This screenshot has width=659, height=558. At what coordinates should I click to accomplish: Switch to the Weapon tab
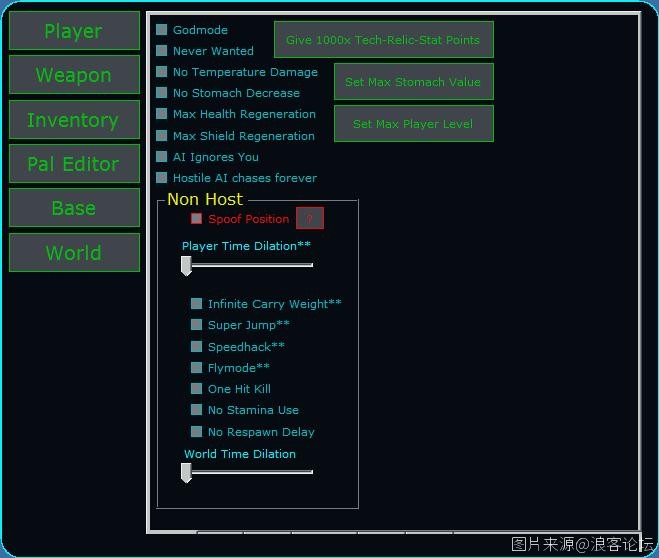pyautogui.click(x=74, y=75)
